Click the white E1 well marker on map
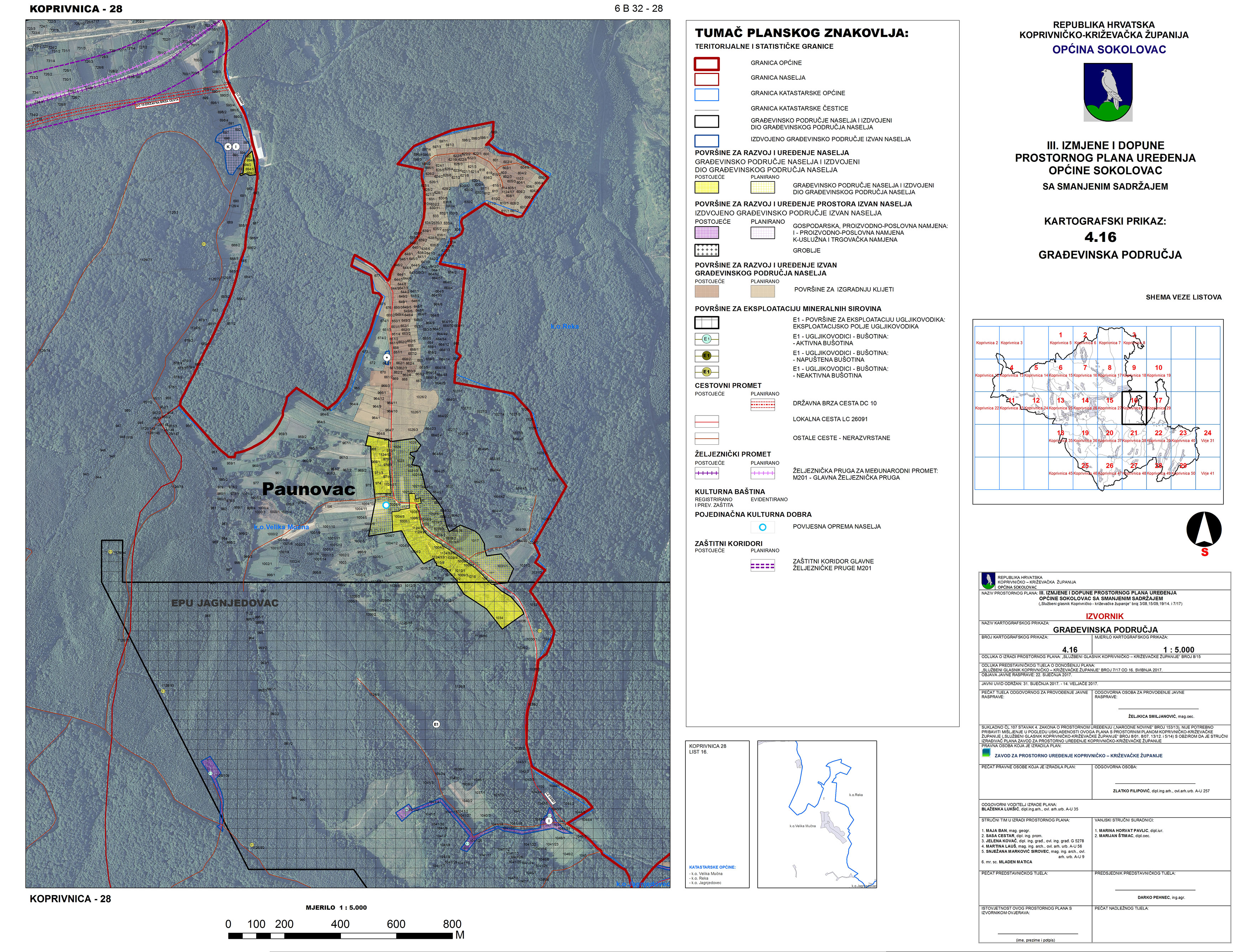This screenshot has width=1233, height=952. (436, 724)
